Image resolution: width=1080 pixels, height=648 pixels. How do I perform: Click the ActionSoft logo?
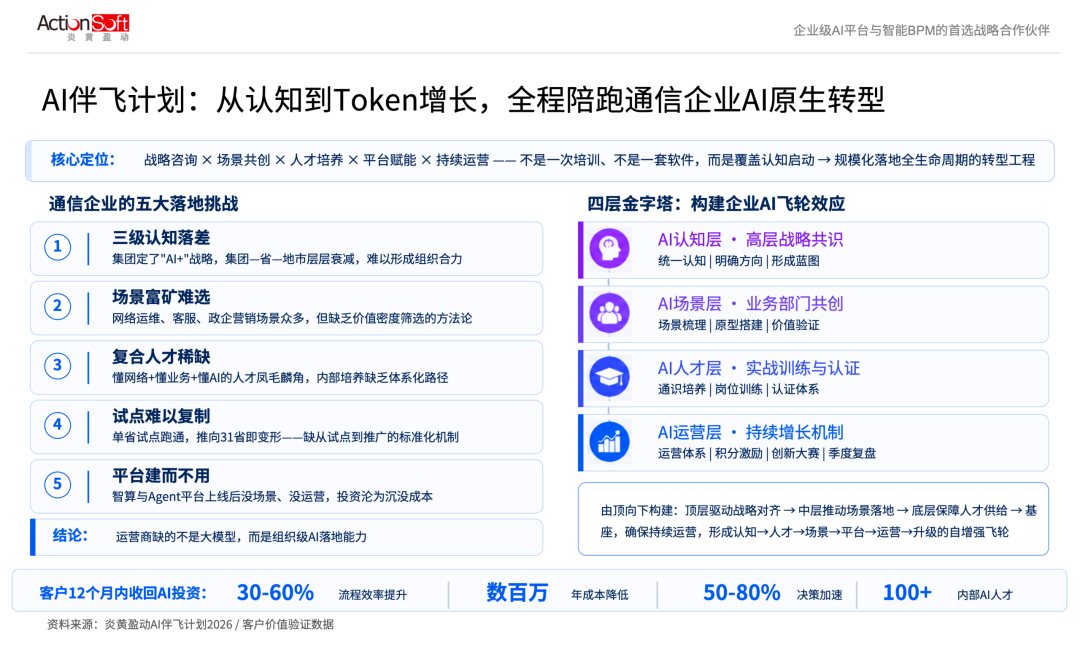[x=83, y=27]
